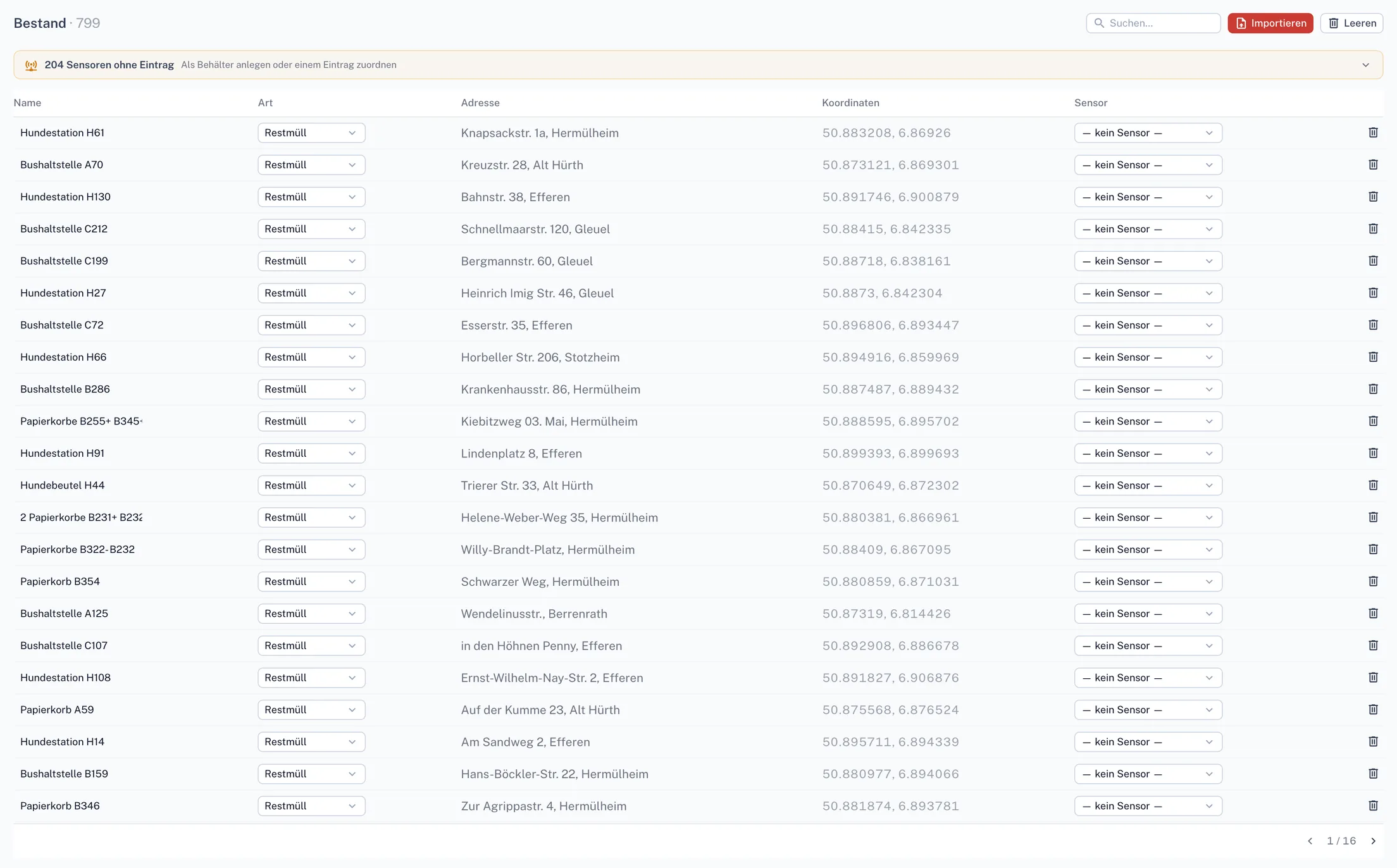Expand the 204 Sensoren ohne Eintrag banner
Screen dimensions: 1397x868
click(x=1365, y=65)
